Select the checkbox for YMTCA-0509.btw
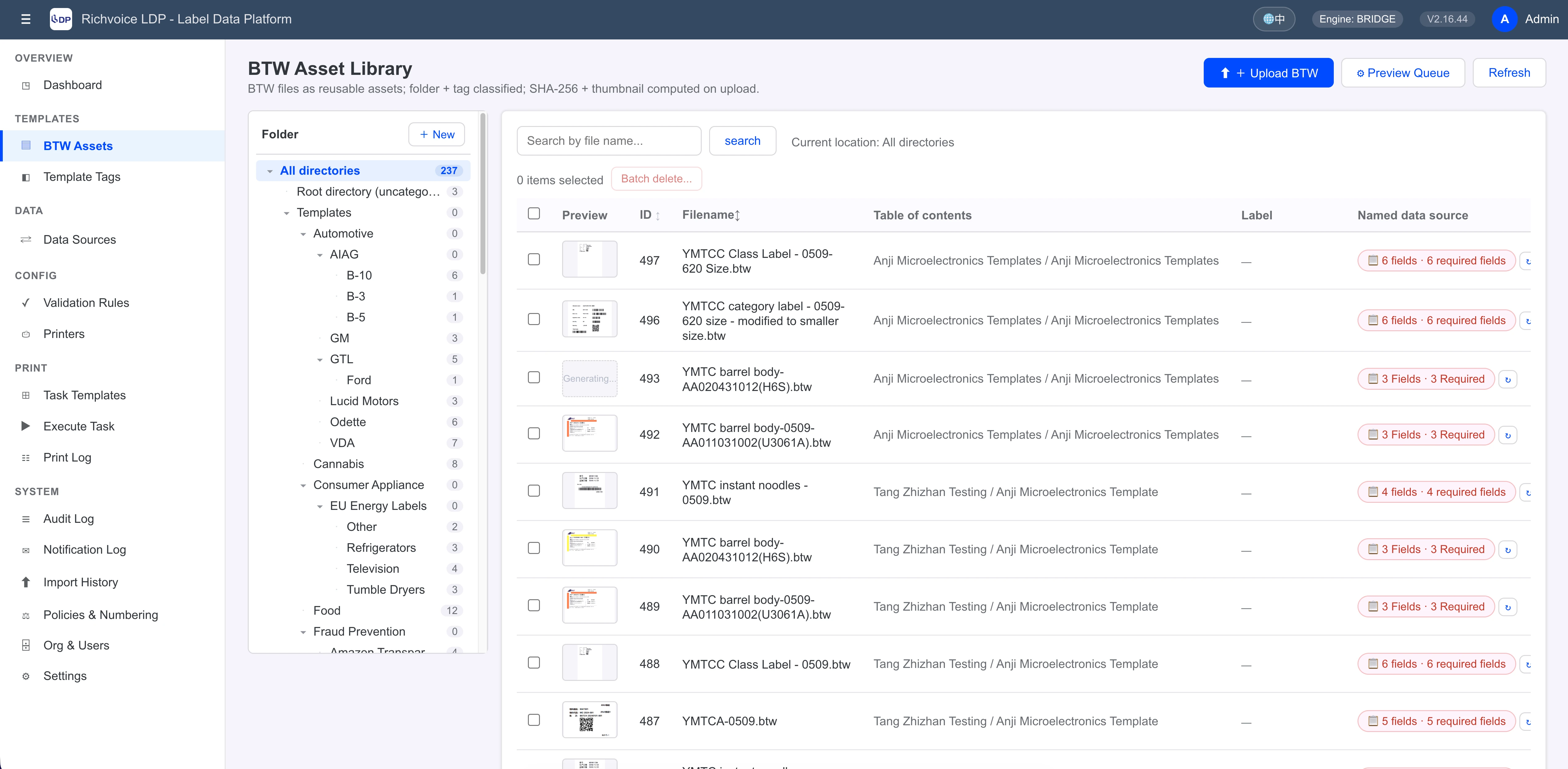 click(534, 720)
